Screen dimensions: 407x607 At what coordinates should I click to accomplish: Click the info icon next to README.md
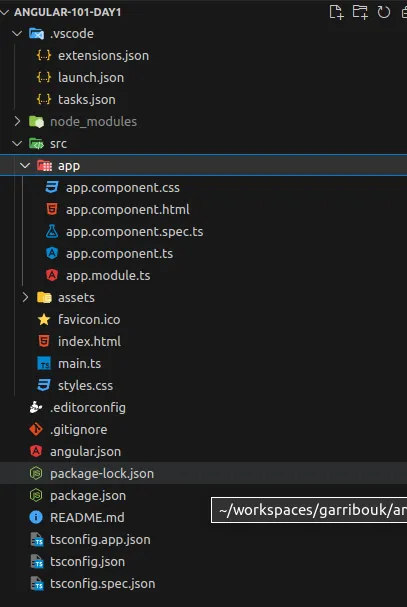click(x=36, y=517)
